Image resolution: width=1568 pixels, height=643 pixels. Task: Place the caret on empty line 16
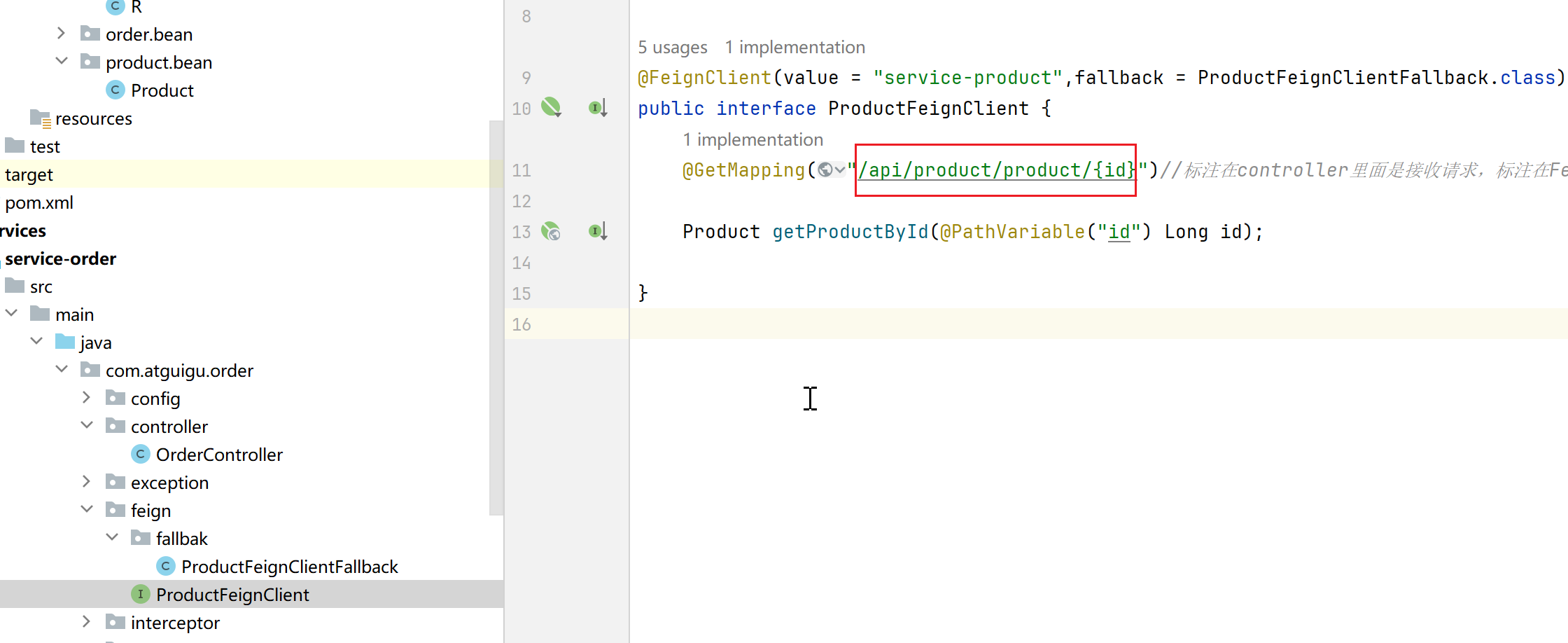pos(1099,324)
